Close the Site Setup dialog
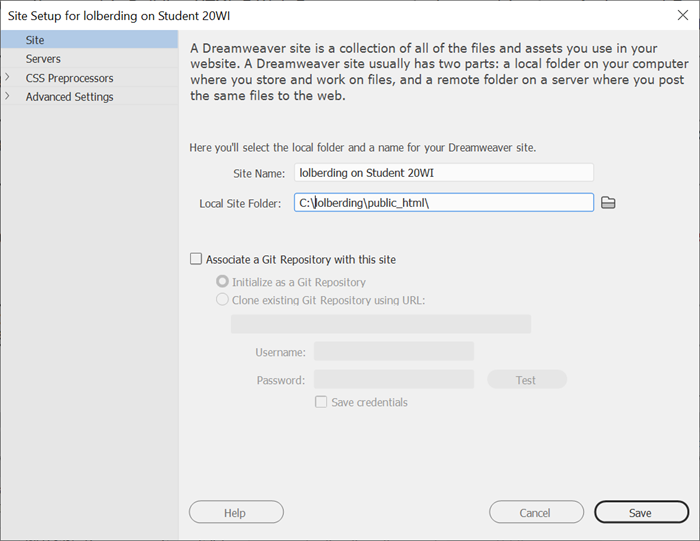The image size is (700, 541). [x=683, y=15]
